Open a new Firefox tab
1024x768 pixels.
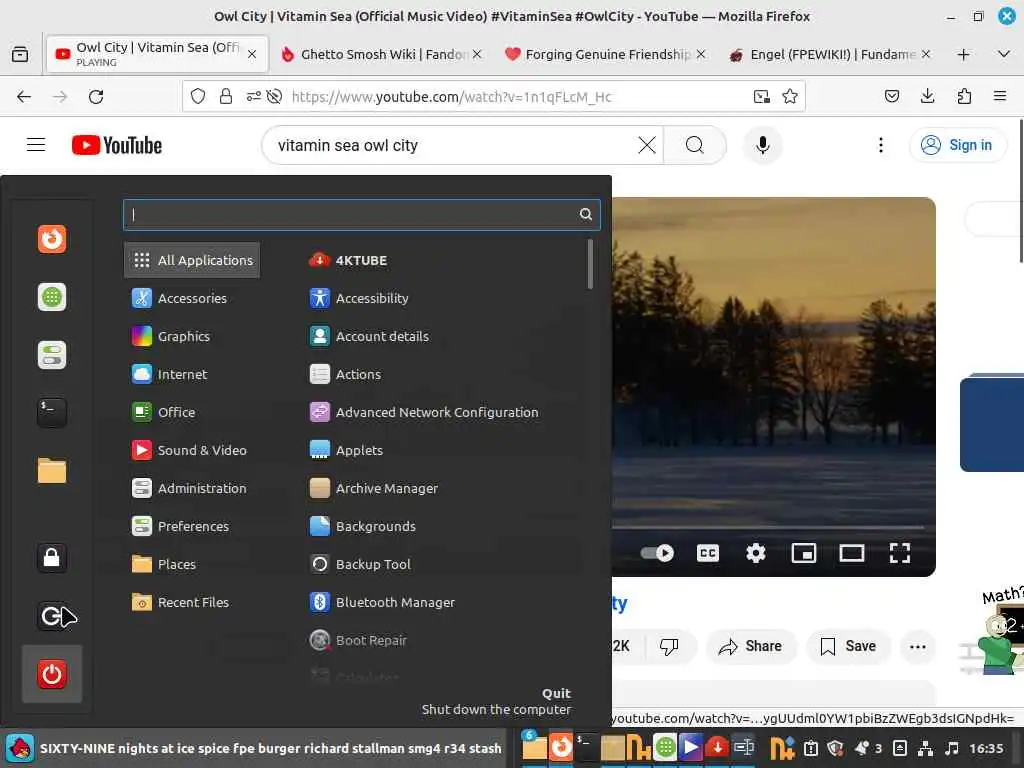point(963,54)
